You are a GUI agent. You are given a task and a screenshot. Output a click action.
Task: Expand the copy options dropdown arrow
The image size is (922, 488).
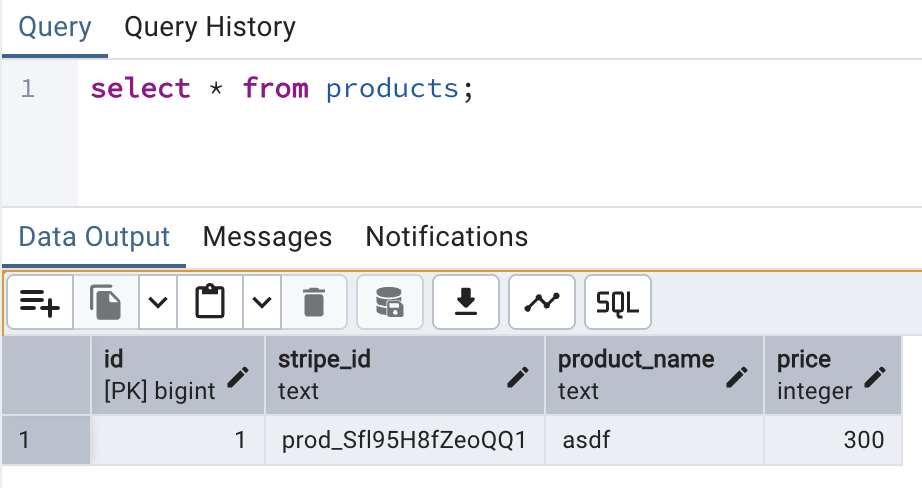click(x=157, y=302)
